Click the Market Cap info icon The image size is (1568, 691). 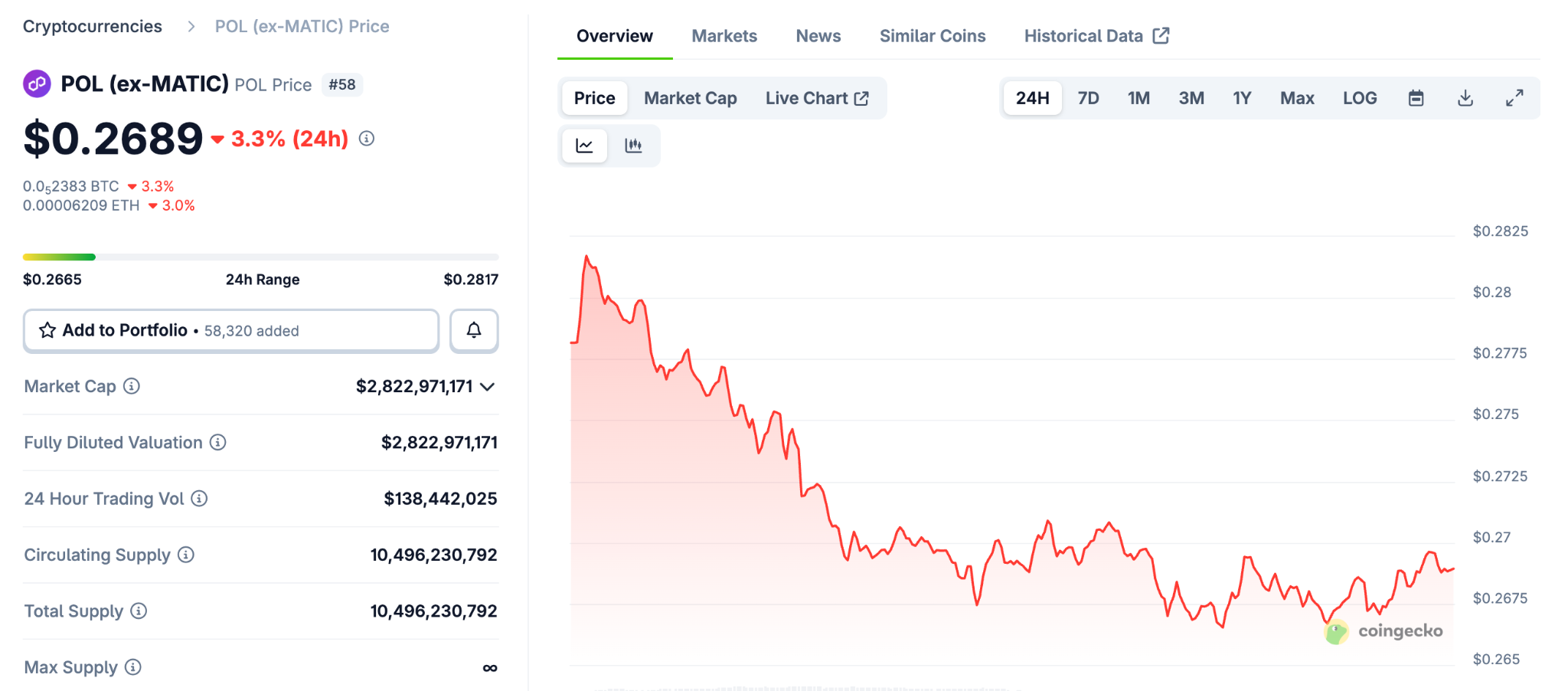[x=132, y=386]
